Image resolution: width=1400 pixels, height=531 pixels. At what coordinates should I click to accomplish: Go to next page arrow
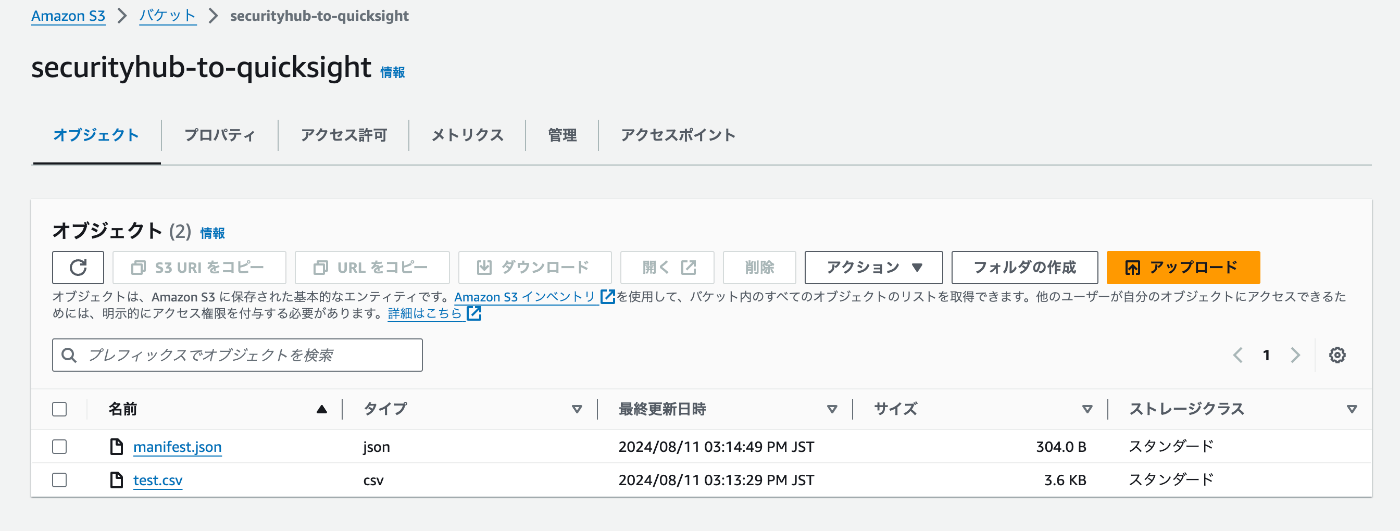(1295, 355)
